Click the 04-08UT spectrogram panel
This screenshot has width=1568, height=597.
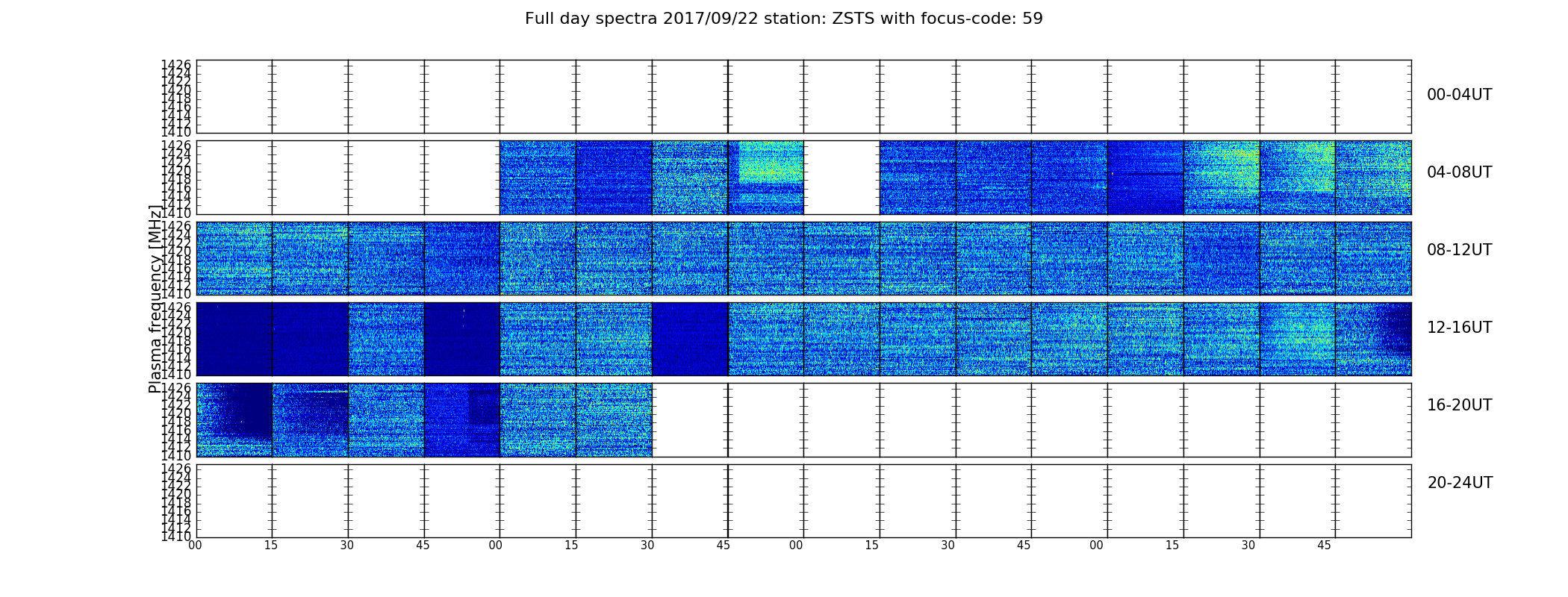pyautogui.click(x=803, y=178)
